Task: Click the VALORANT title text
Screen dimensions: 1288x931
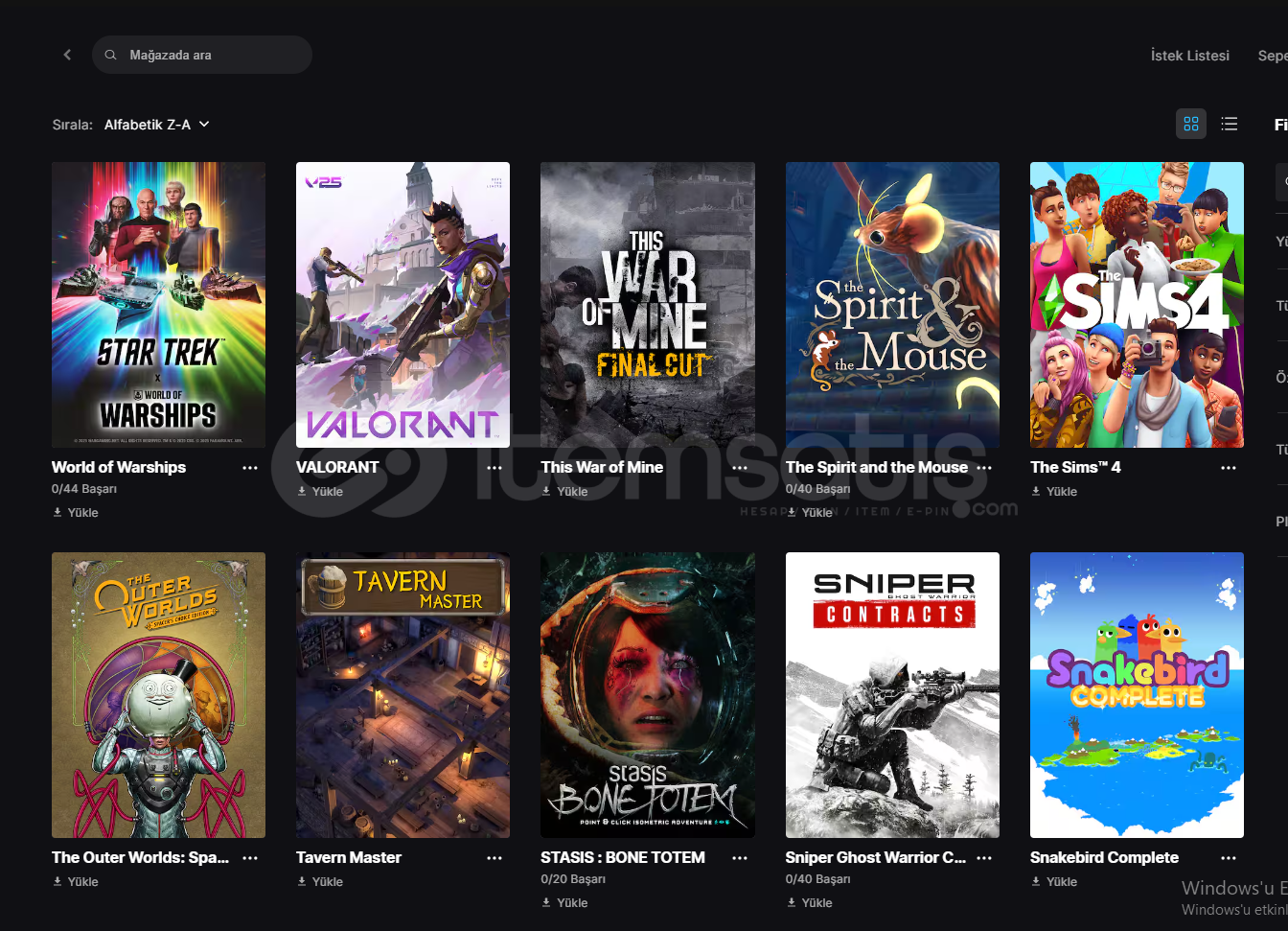Action: (x=337, y=467)
